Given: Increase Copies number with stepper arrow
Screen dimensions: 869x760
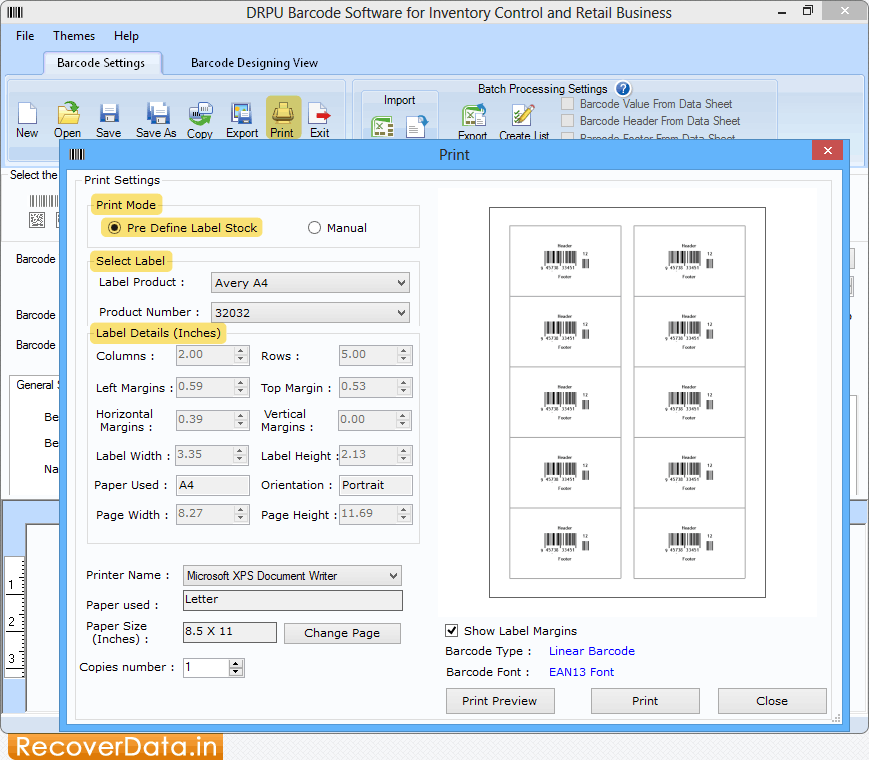Looking at the screenshot, I should pos(233,662).
